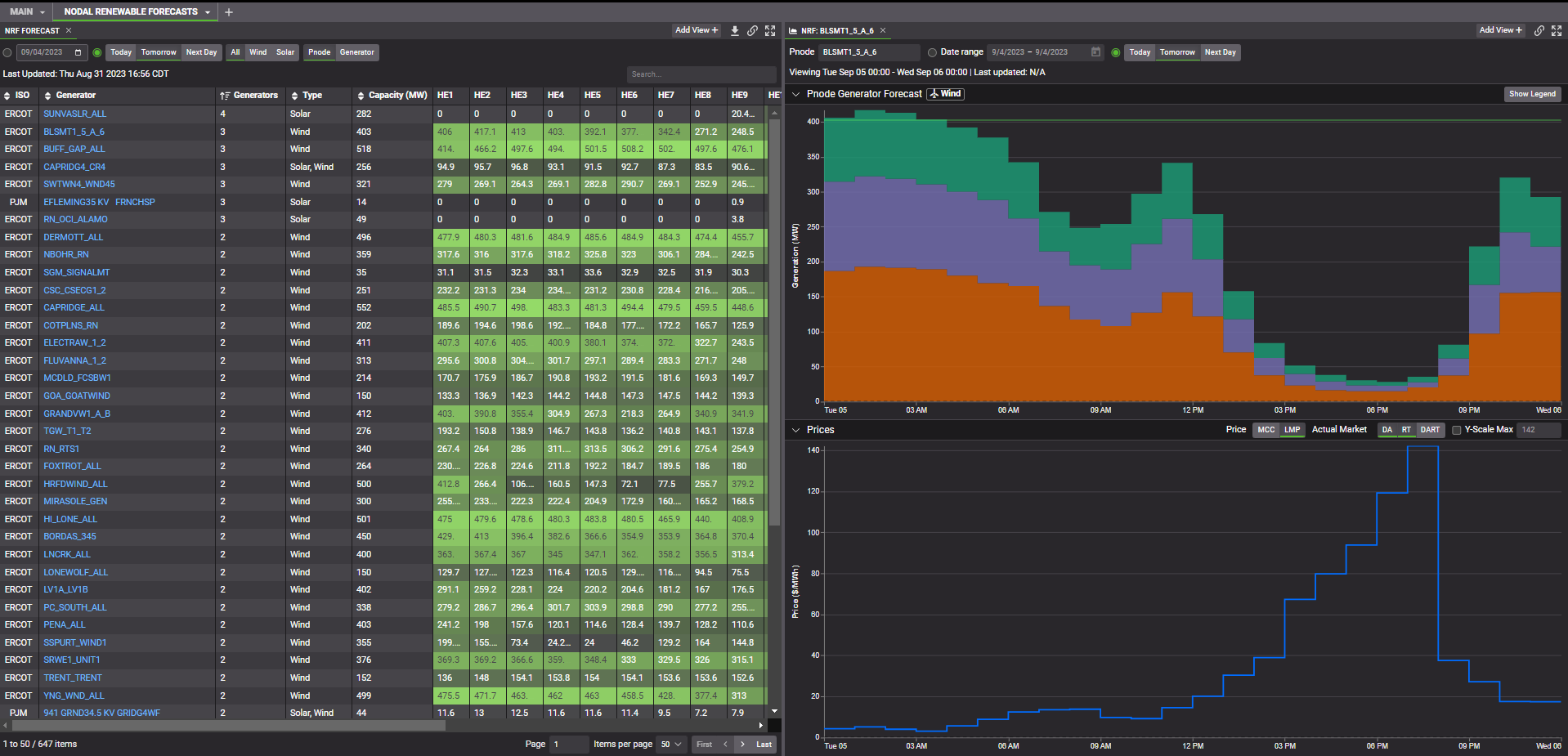Close the NRF FORECAST view tab
The width and height of the screenshot is (1568, 756).
click(x=69, y=31)
